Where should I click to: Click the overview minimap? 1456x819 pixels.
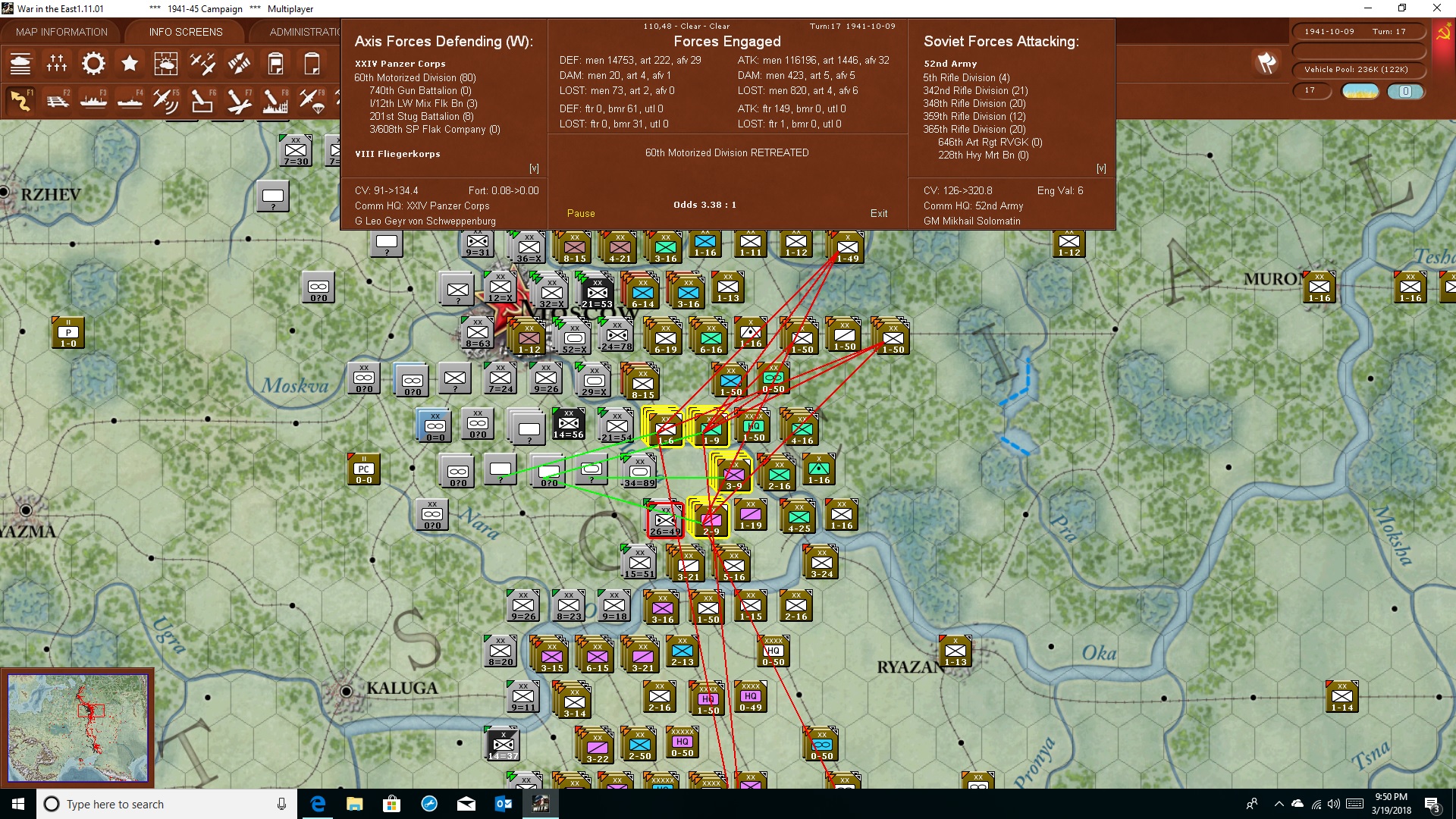(77, 727)
